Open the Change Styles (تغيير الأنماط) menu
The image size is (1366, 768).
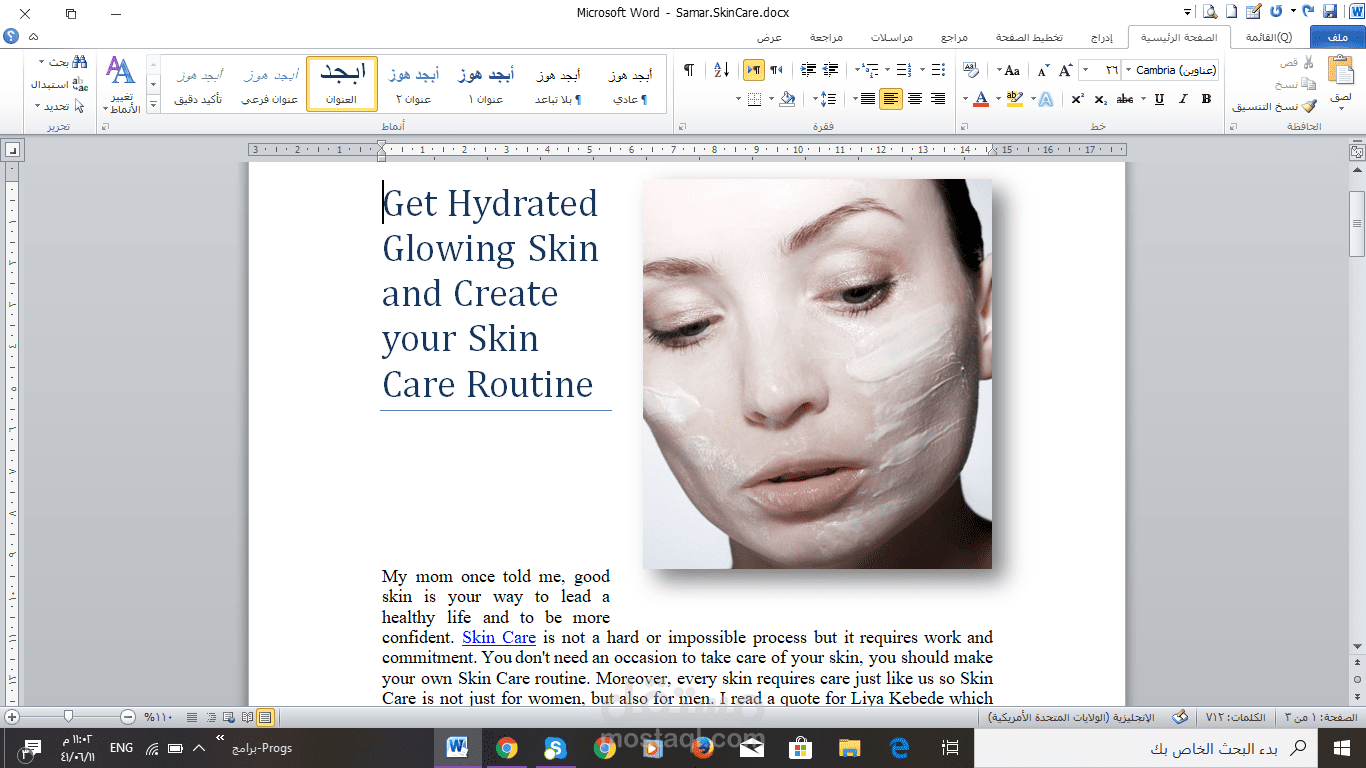tap(121, 84)
